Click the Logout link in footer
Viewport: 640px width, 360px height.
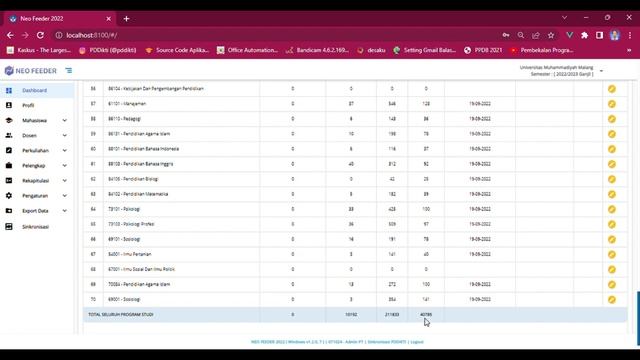(x=417, y=342)
